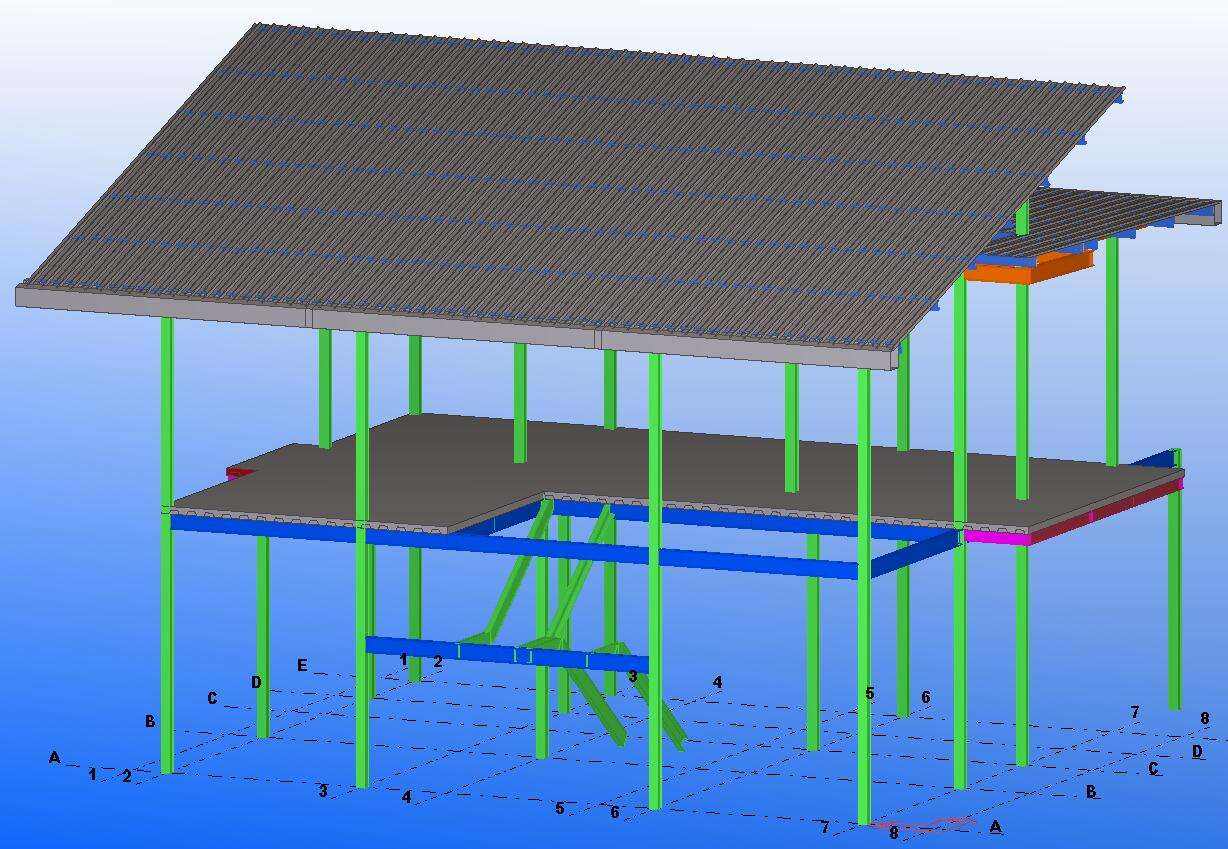
Task: Select the orange beam under the small roof
Action: (1030, 268)
